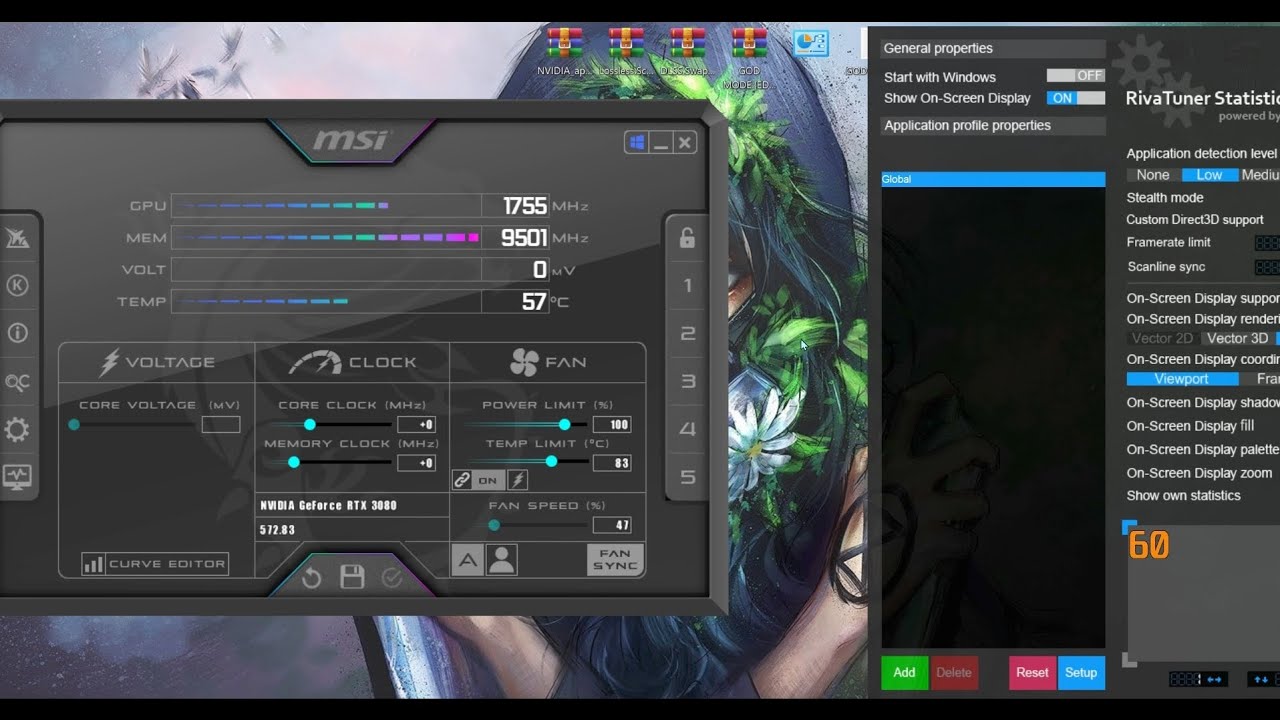Screen dimensions: 1280x720
Task: Select Afterburner profile slot 1
Action: (687, 286)
